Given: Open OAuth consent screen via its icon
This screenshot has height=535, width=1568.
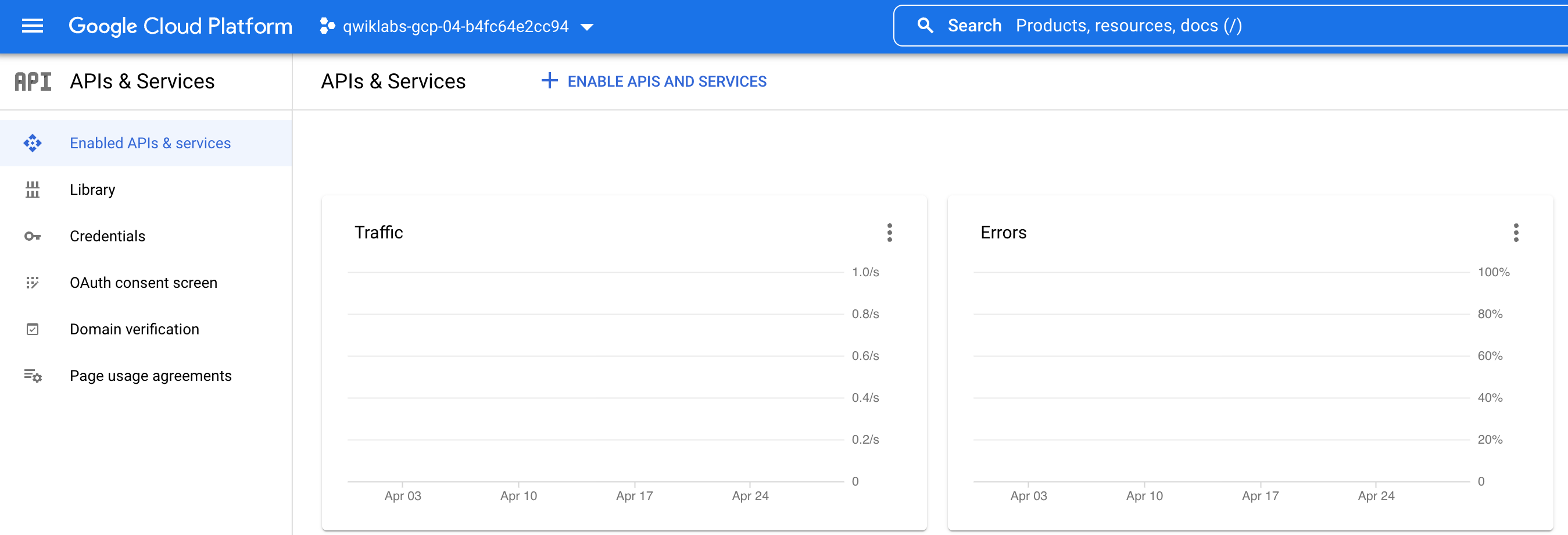Looking at the screenshot, I should 33,282.
